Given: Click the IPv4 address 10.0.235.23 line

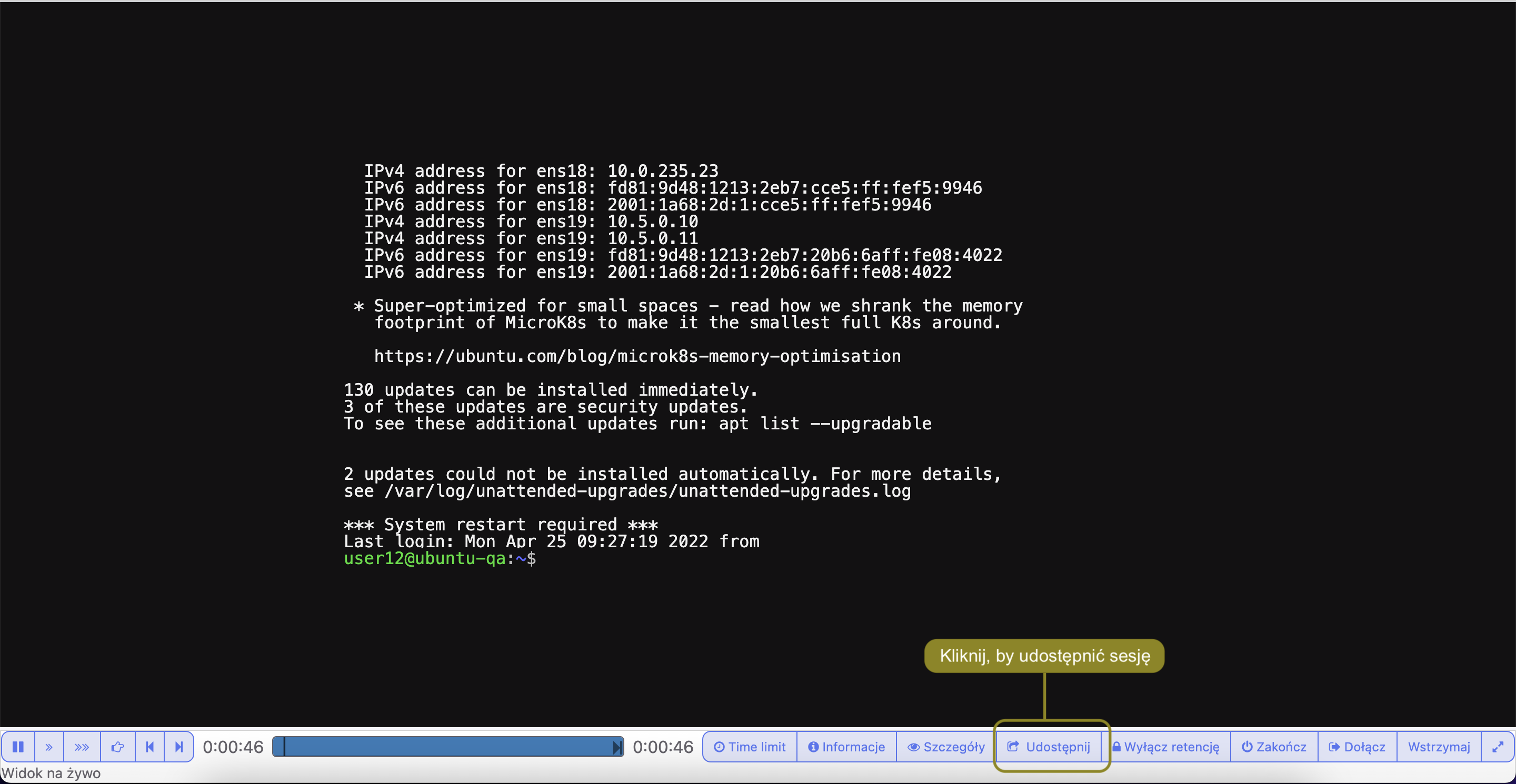Looking at the screenshot, I should point(542,170).
